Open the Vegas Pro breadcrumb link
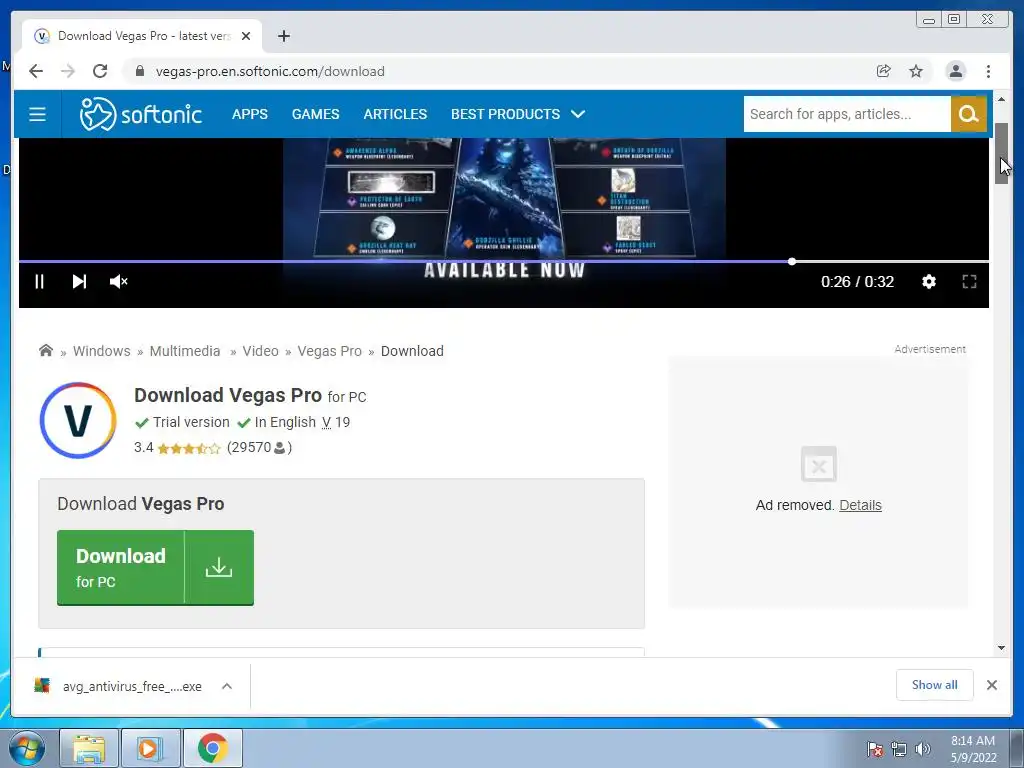The width and height of the screenshot is (1024, 768). pos(330,351)
